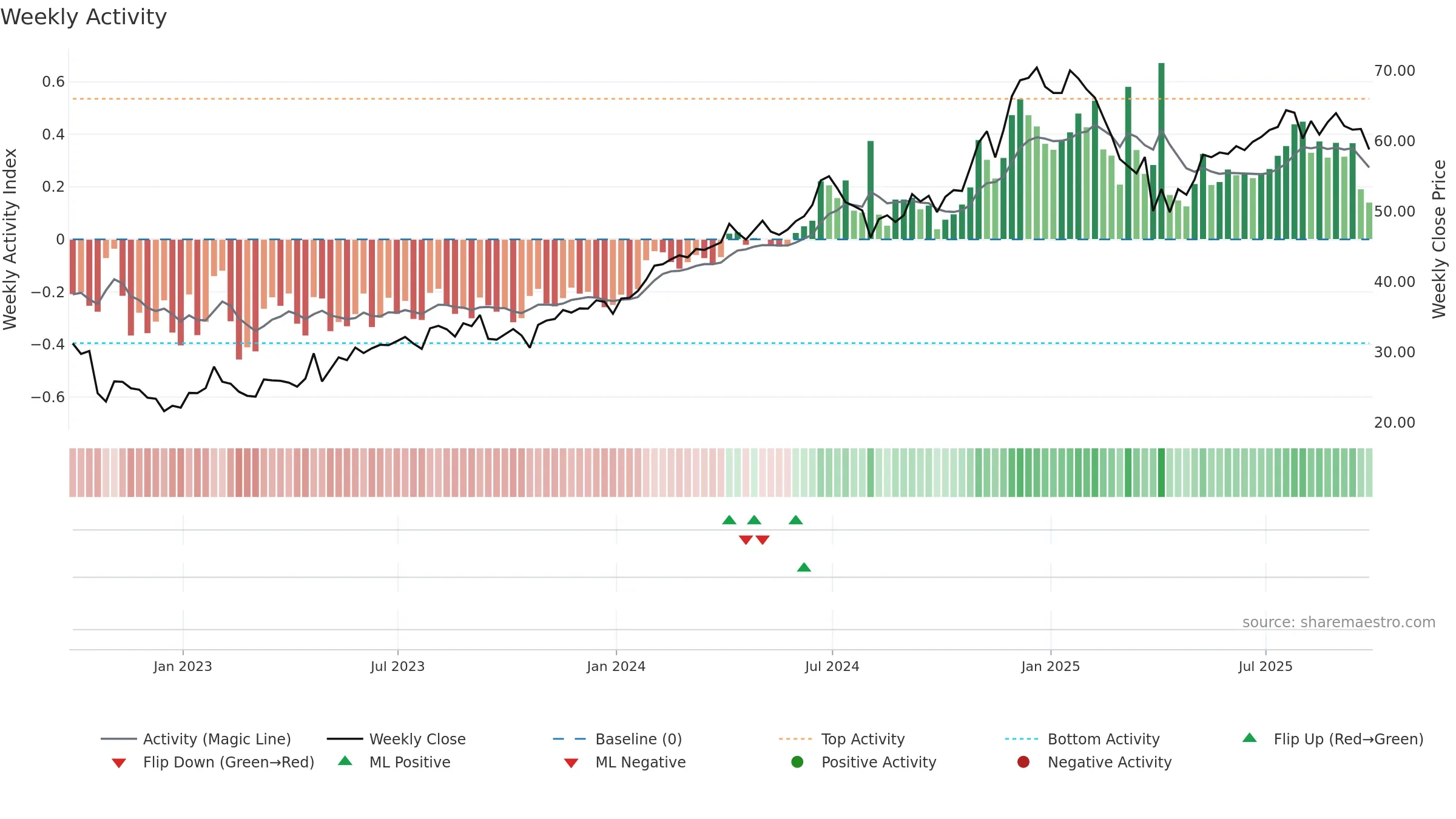Click the −0.2 activity index axis label
1456x819 pixels.
[48, 292]
